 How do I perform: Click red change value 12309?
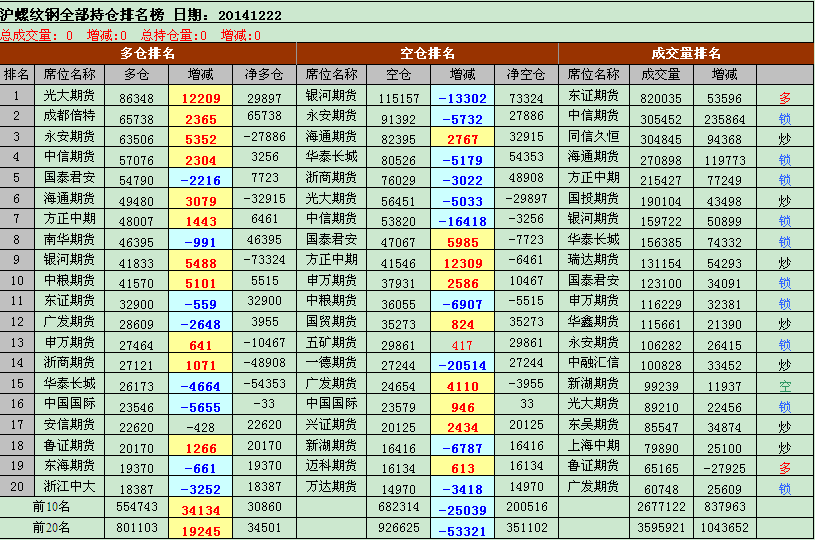(462, 263)
